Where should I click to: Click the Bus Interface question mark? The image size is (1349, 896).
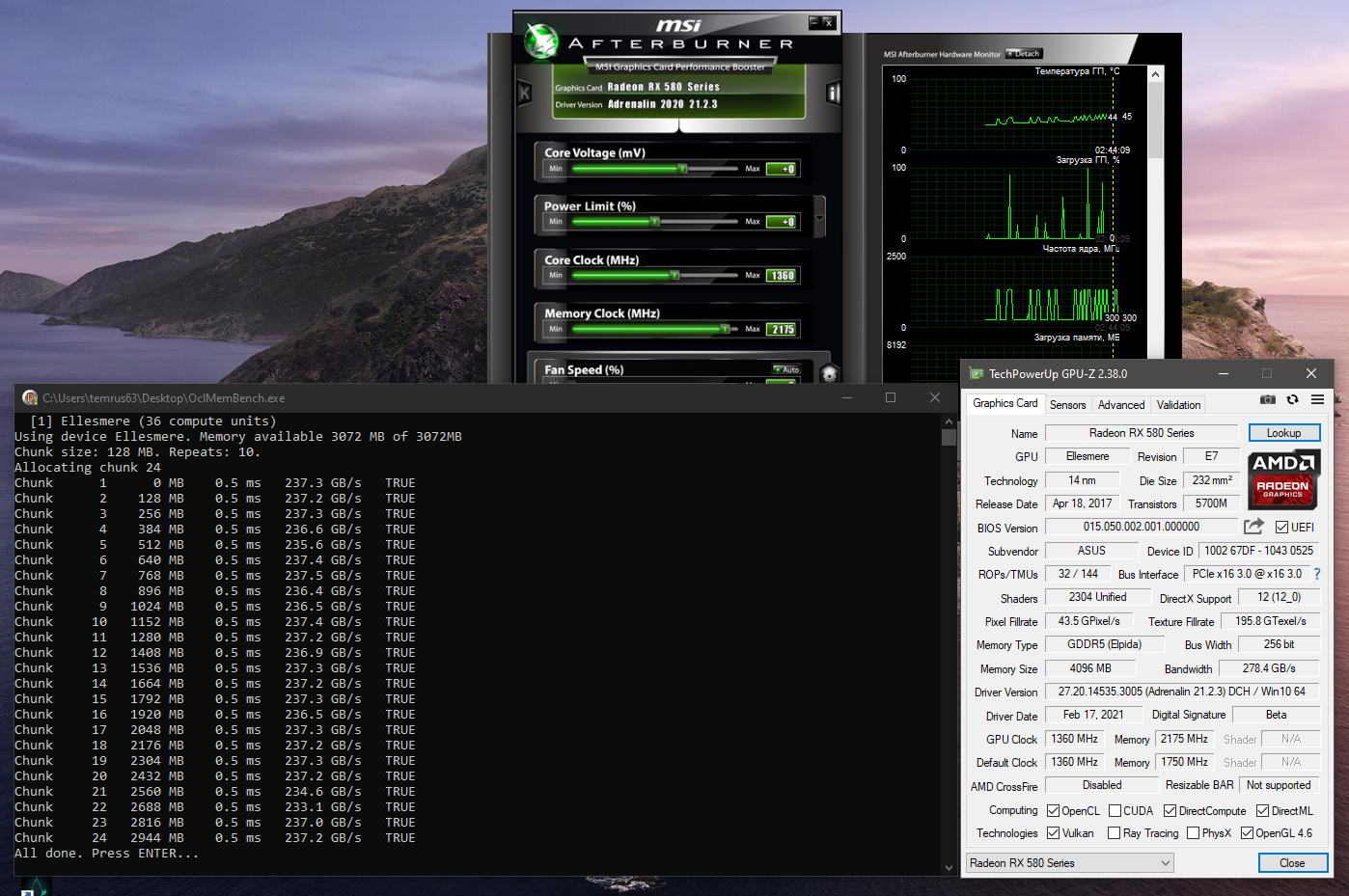click(1317, 574)
